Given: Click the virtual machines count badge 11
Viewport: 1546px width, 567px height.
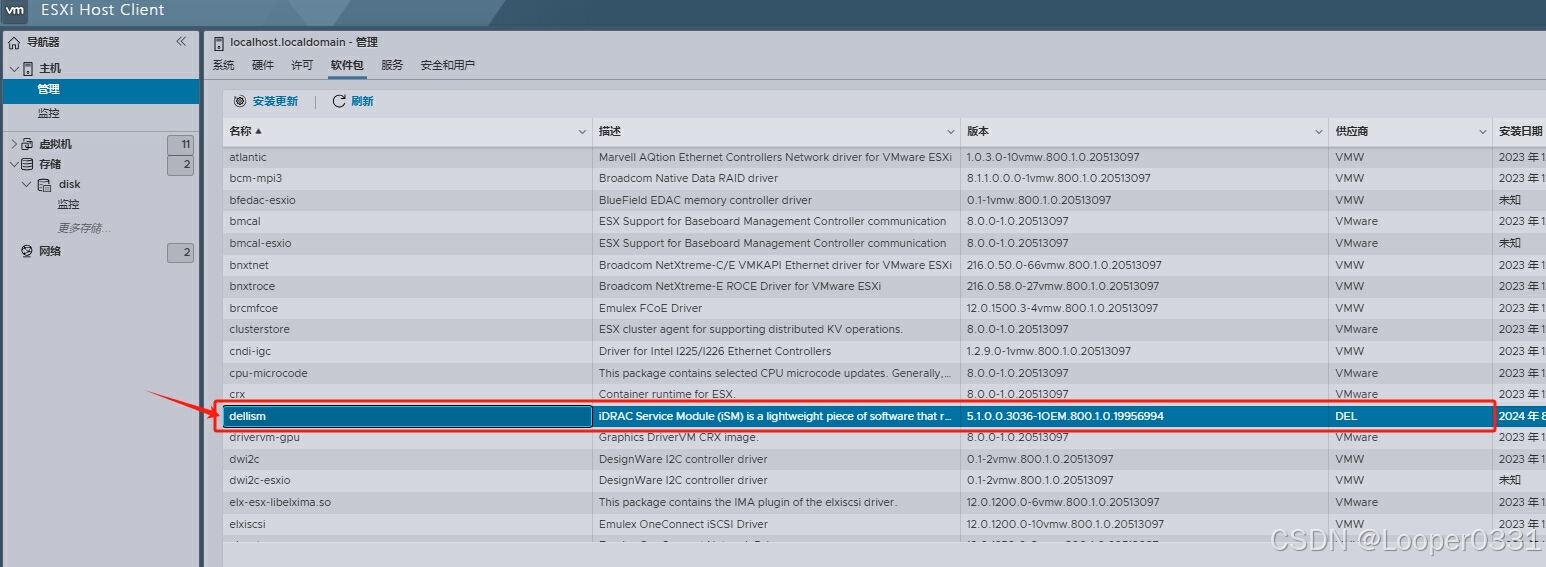Looking at the screenshot, I should 180,144.
